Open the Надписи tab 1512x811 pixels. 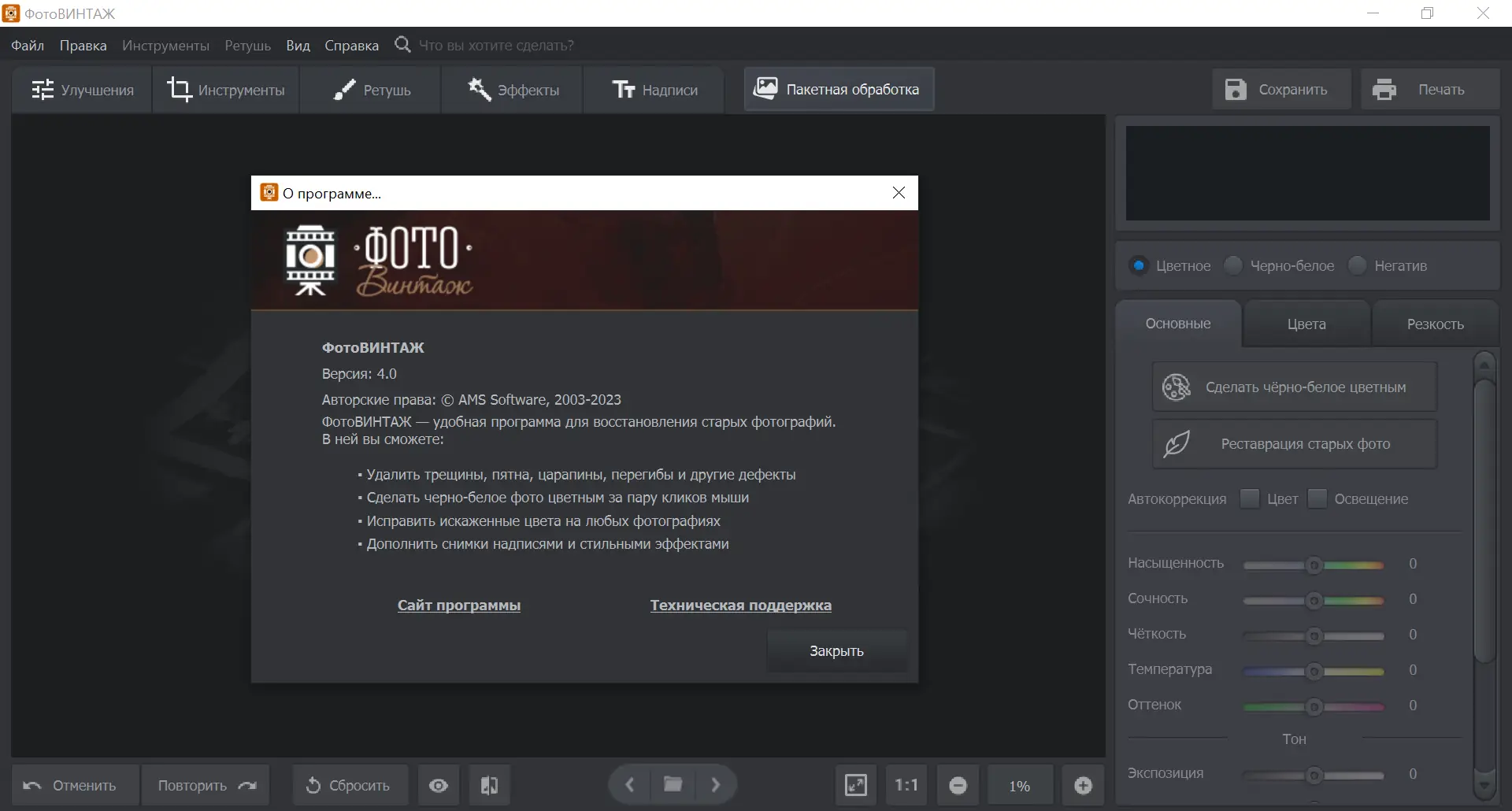point(654,90)
